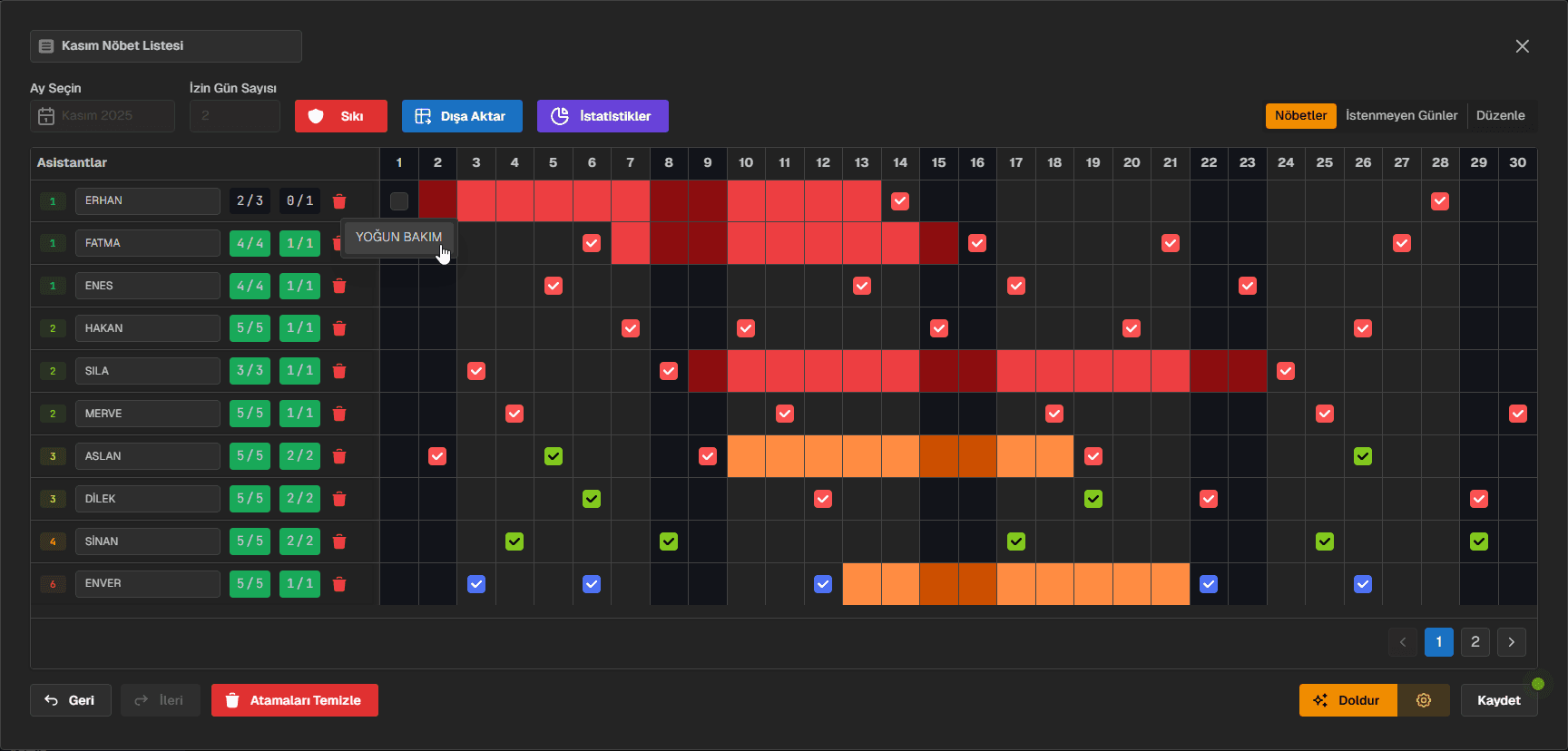Delete the MERVE assistant row
Image resolution: width=1568 pixels, height=751 pixels.
click(339, 414)
